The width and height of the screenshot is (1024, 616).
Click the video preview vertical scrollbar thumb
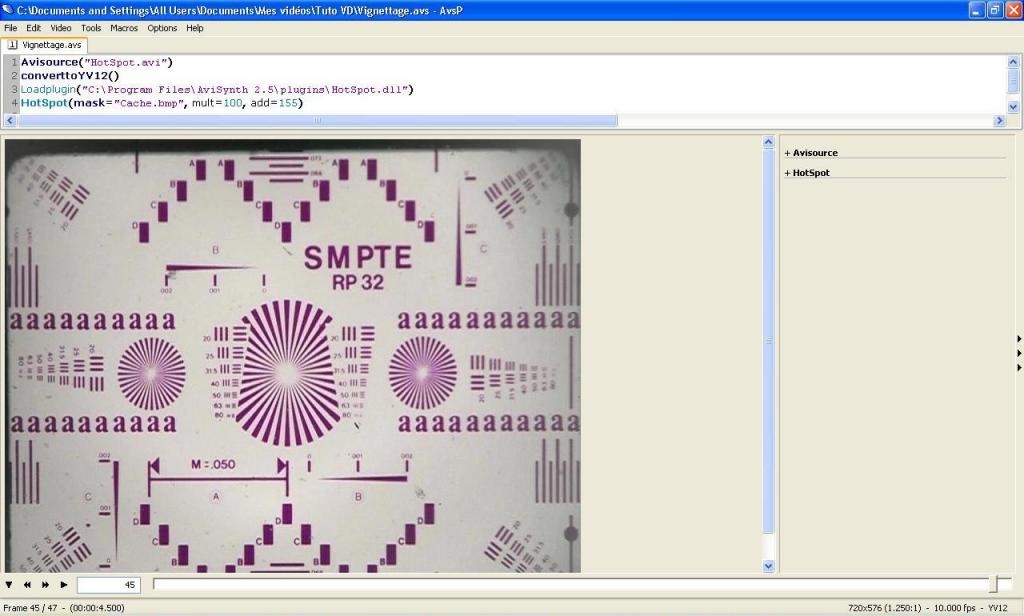[769, 341]
